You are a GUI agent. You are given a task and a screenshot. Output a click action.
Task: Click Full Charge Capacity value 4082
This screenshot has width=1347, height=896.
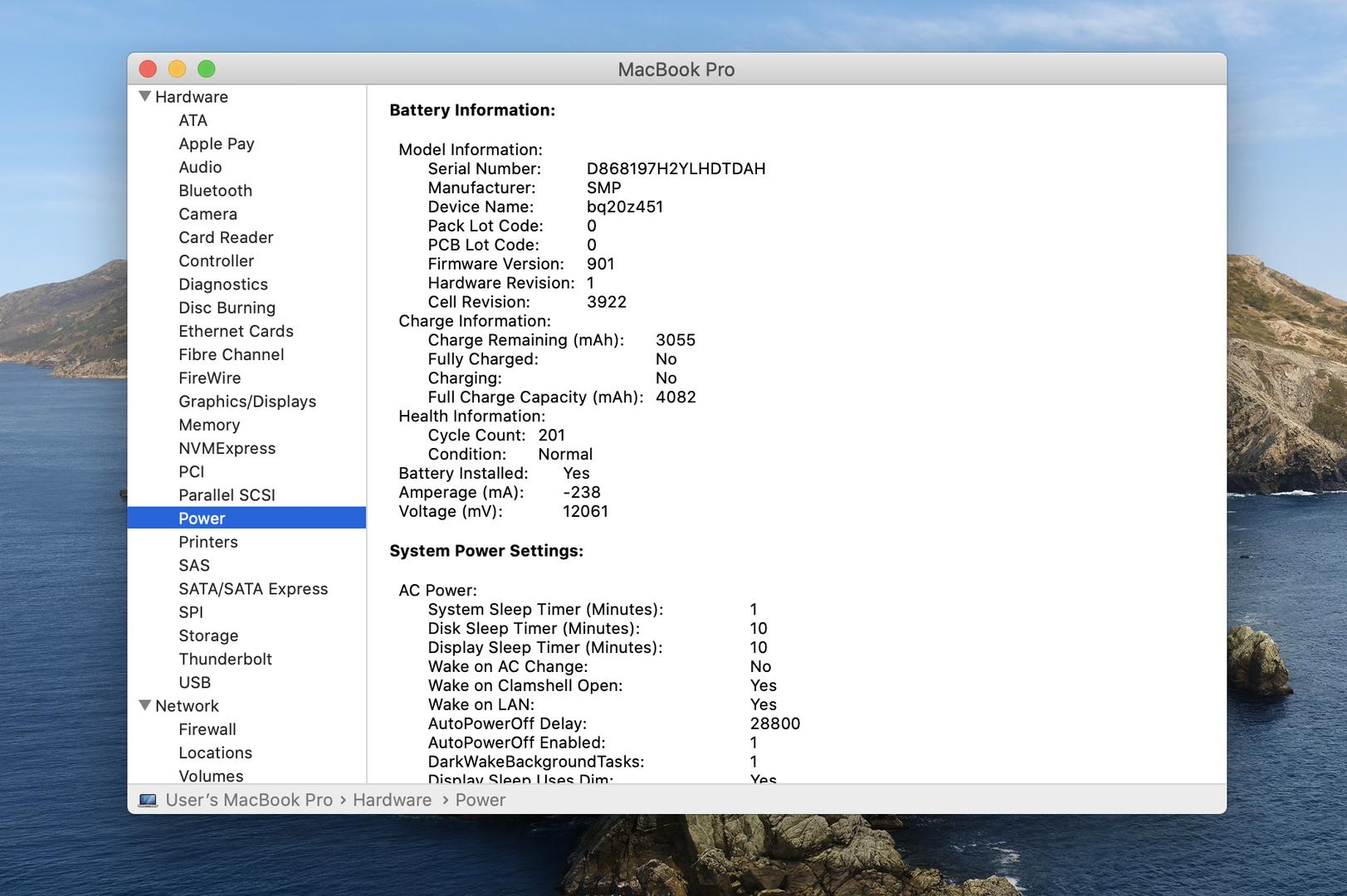[x=676, y=397]
